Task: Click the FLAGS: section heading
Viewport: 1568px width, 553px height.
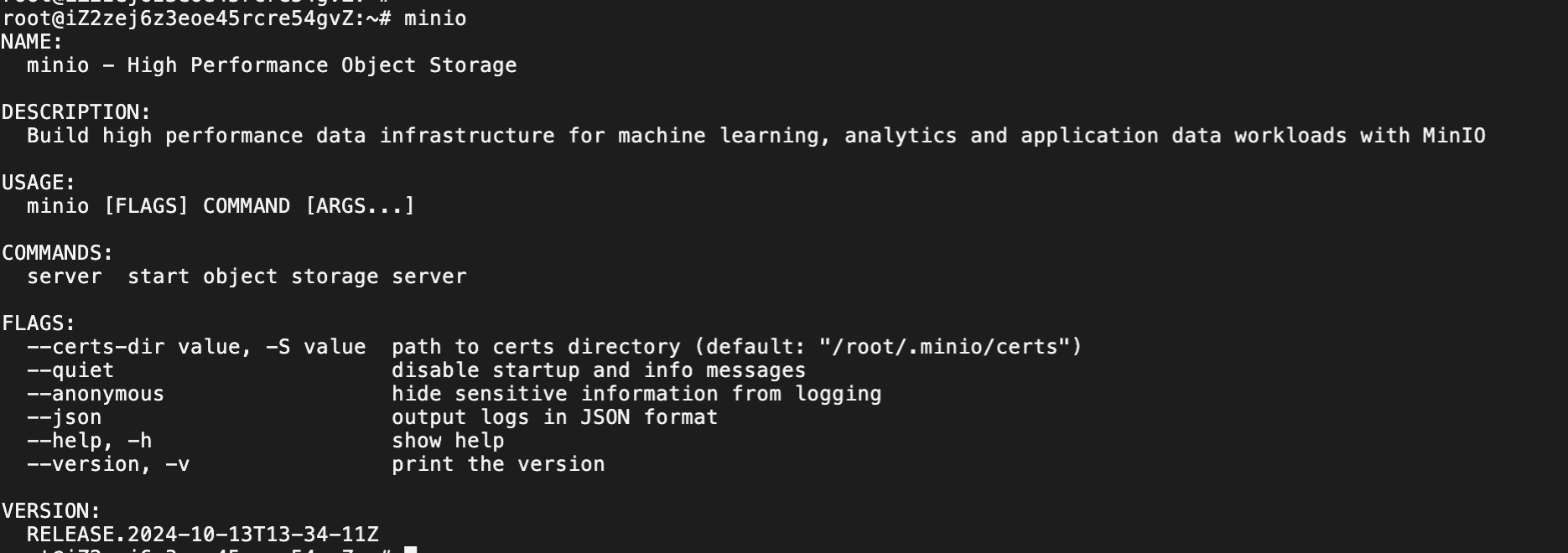Action: pyautogui.click(x=38, y=323)
